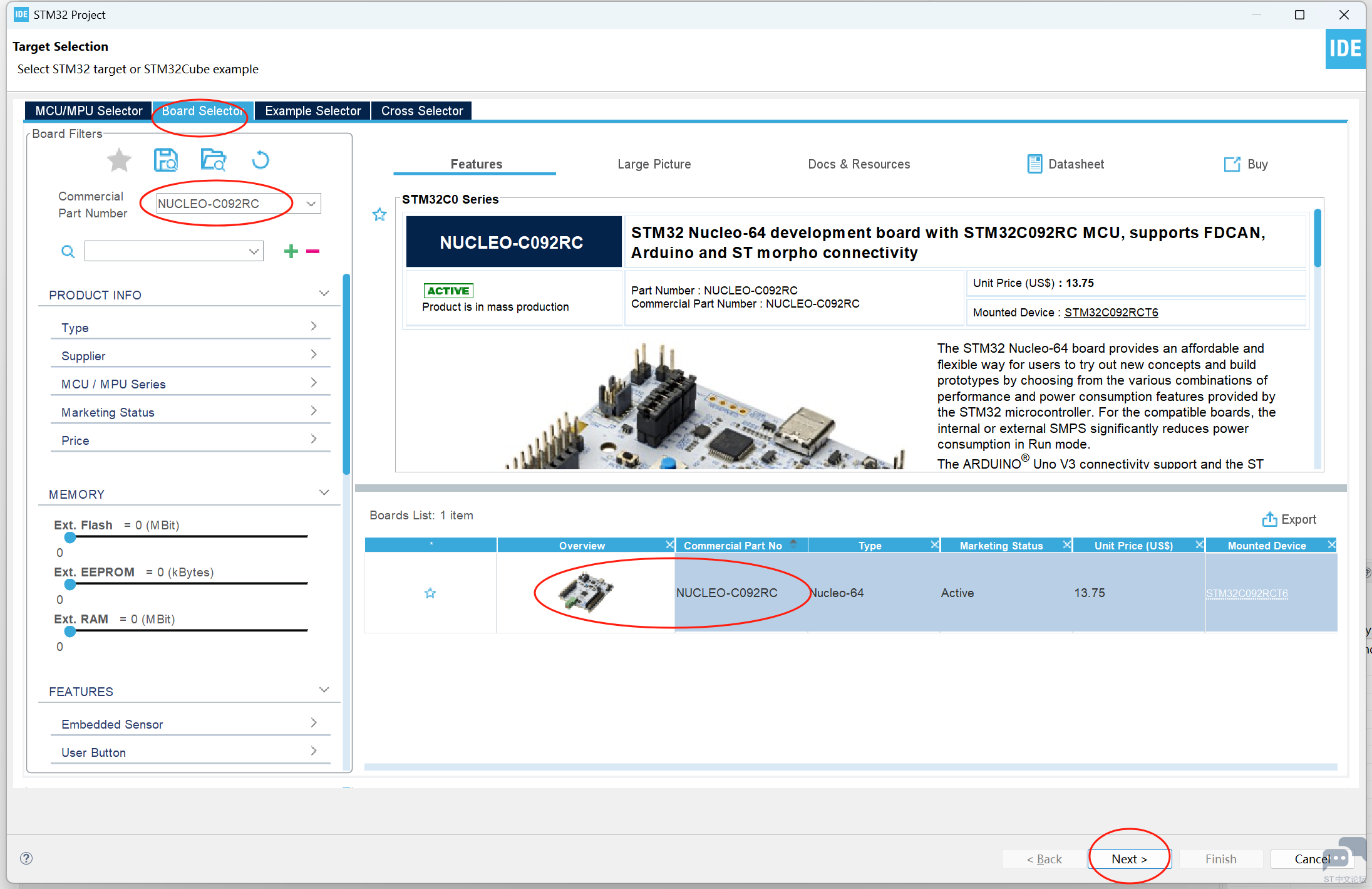This screenshot has width=1372, height=889.
Task: Select the Board Selector tab
Action: point(203,111)
